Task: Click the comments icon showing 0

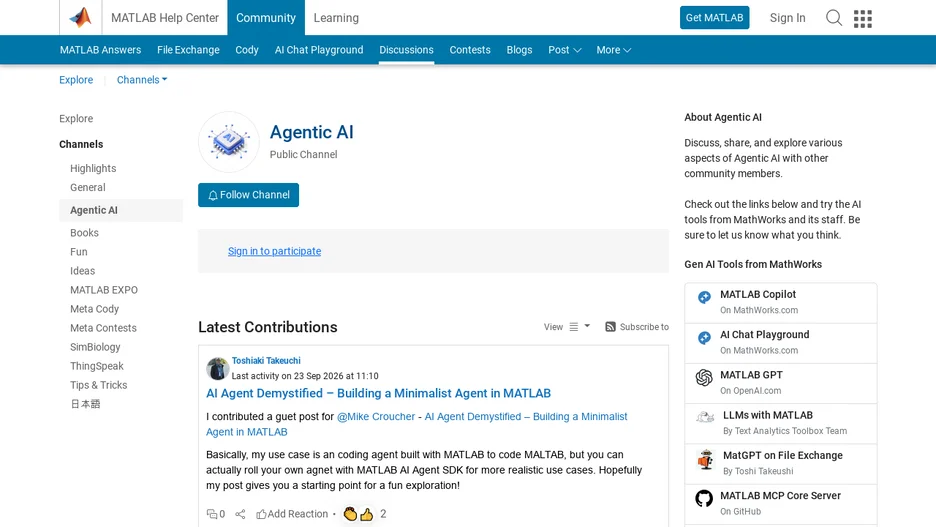Action: tap(212, 514)
